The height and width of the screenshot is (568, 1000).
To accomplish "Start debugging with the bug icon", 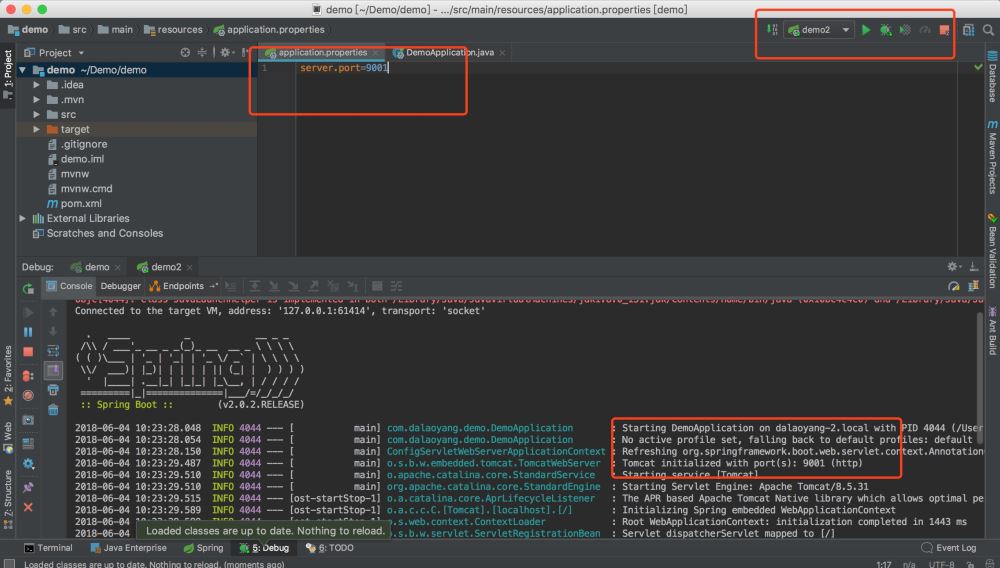I will click(x=885, y=30).
